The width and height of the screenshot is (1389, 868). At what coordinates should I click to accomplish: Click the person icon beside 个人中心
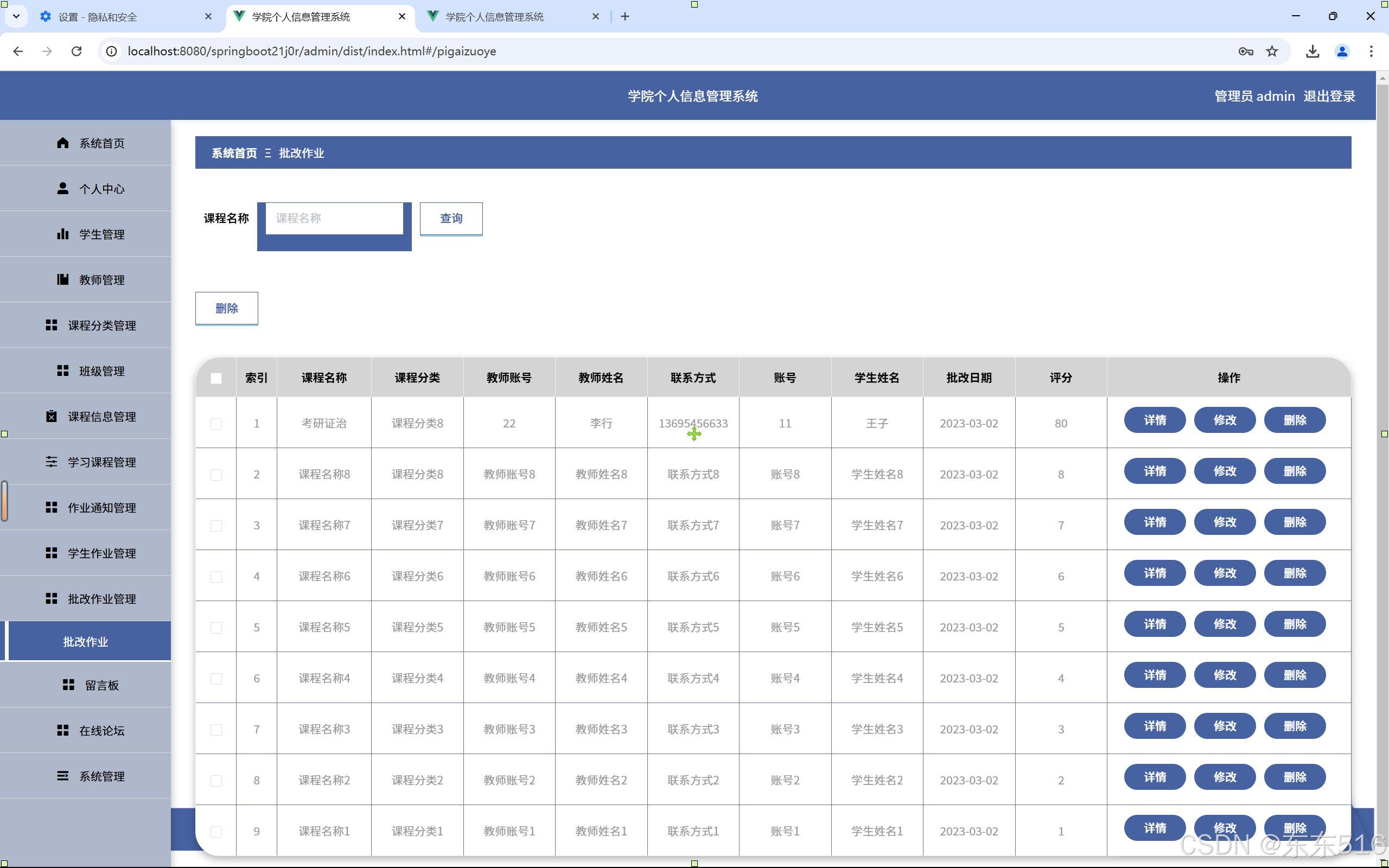(x=62, y=188)
